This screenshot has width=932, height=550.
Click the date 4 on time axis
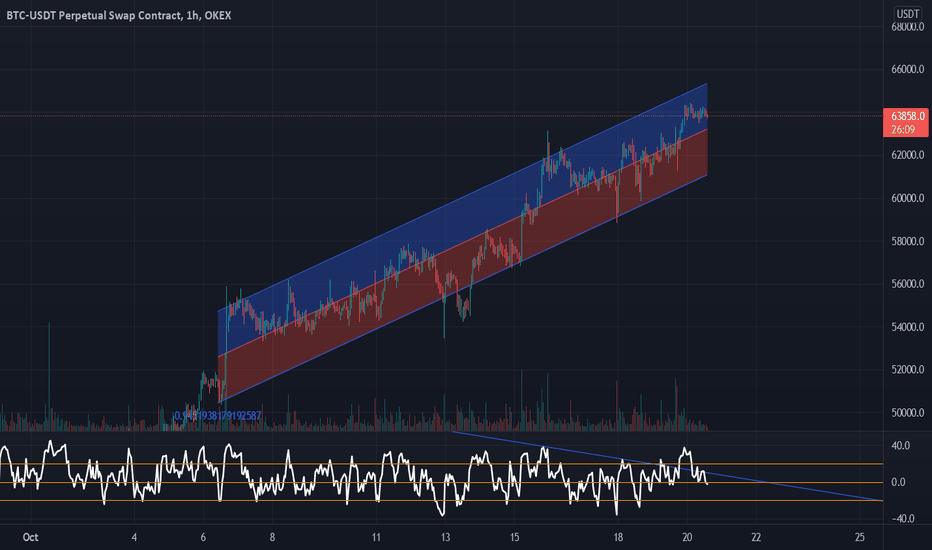coord(134,538)
